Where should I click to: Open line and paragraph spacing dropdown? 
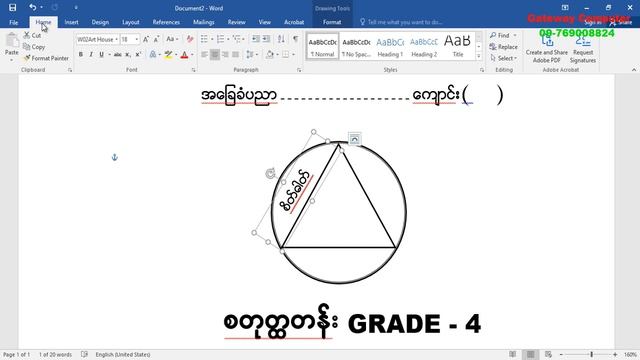click(251, 55)
